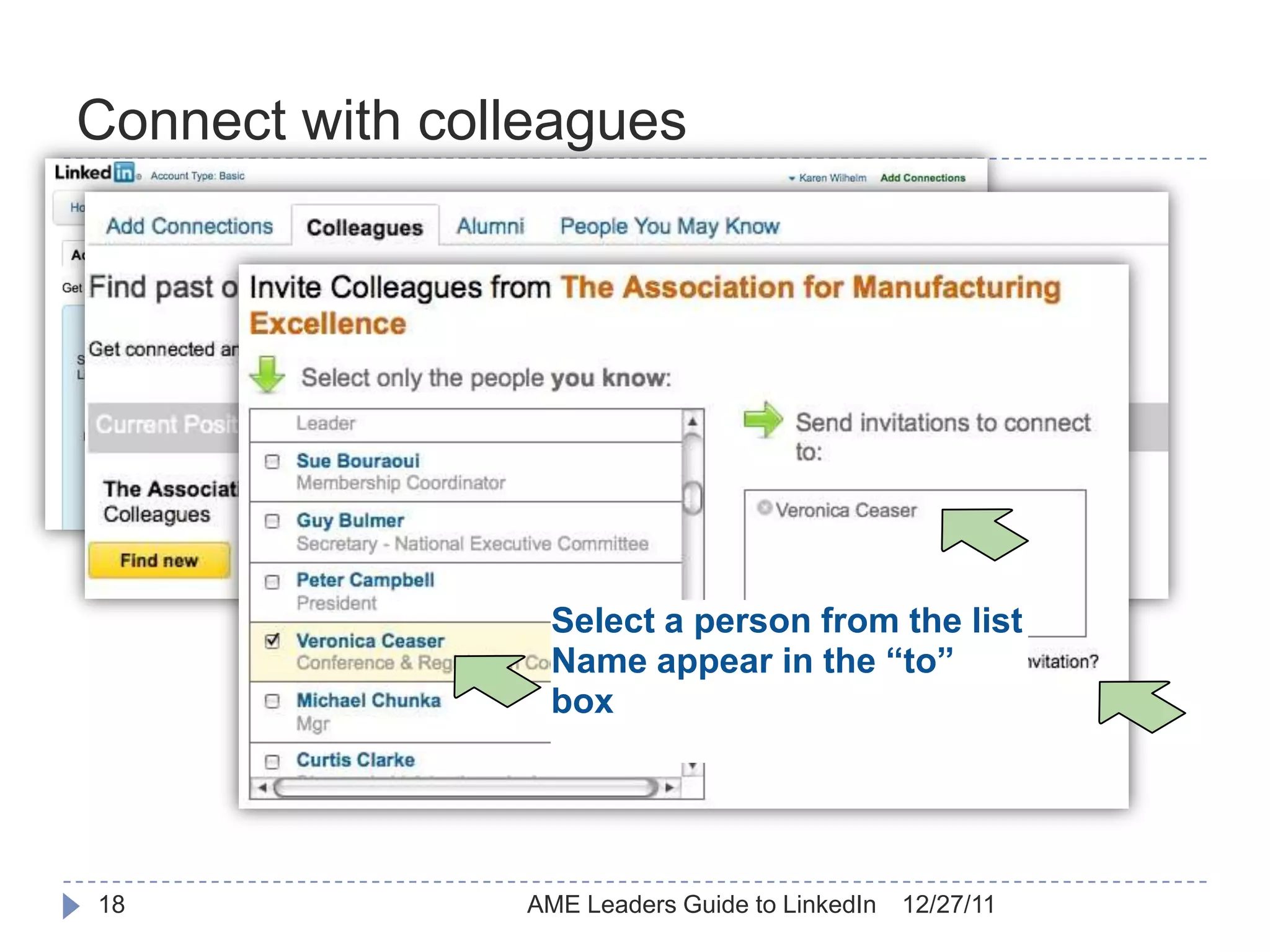Check the Michael Chunka checkbox
1270x952 pixels.
(272, 701)
